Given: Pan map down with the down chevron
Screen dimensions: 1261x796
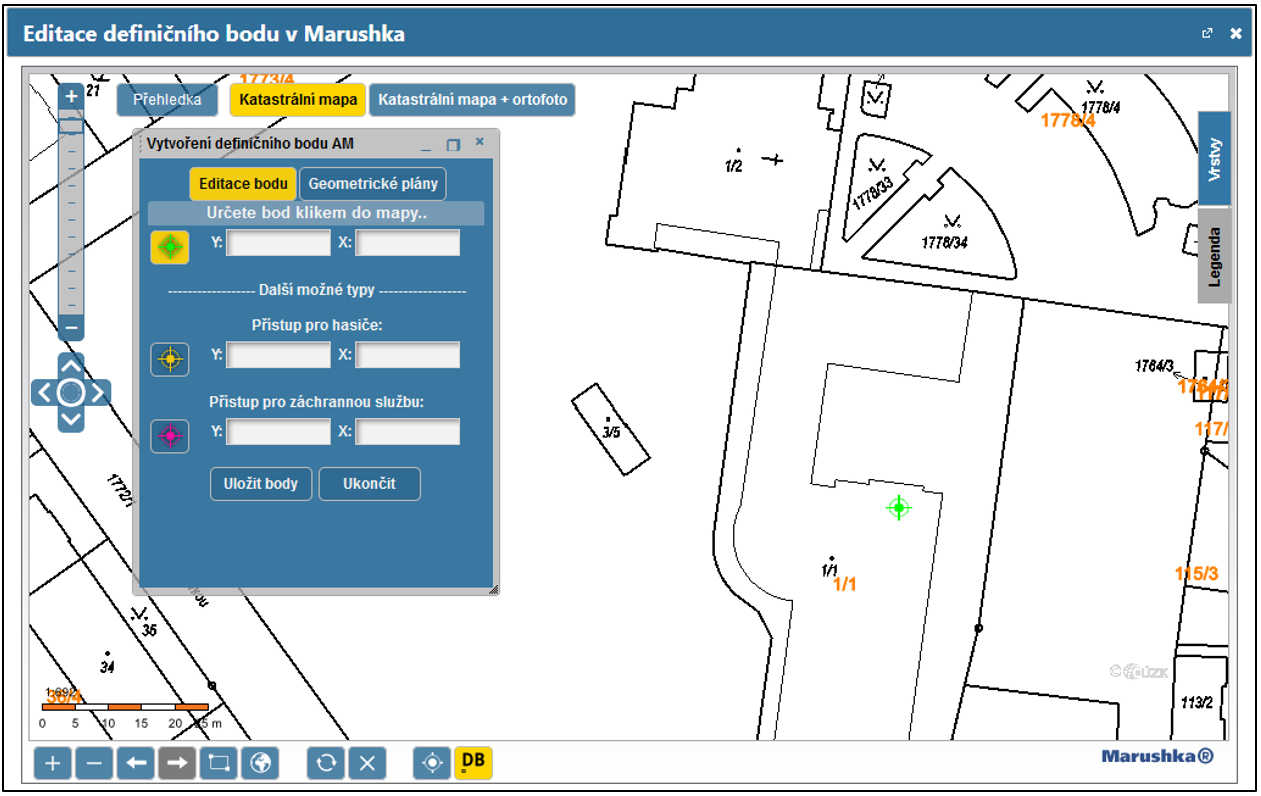Looking at the screenshot, I should (x=71, y=419).
